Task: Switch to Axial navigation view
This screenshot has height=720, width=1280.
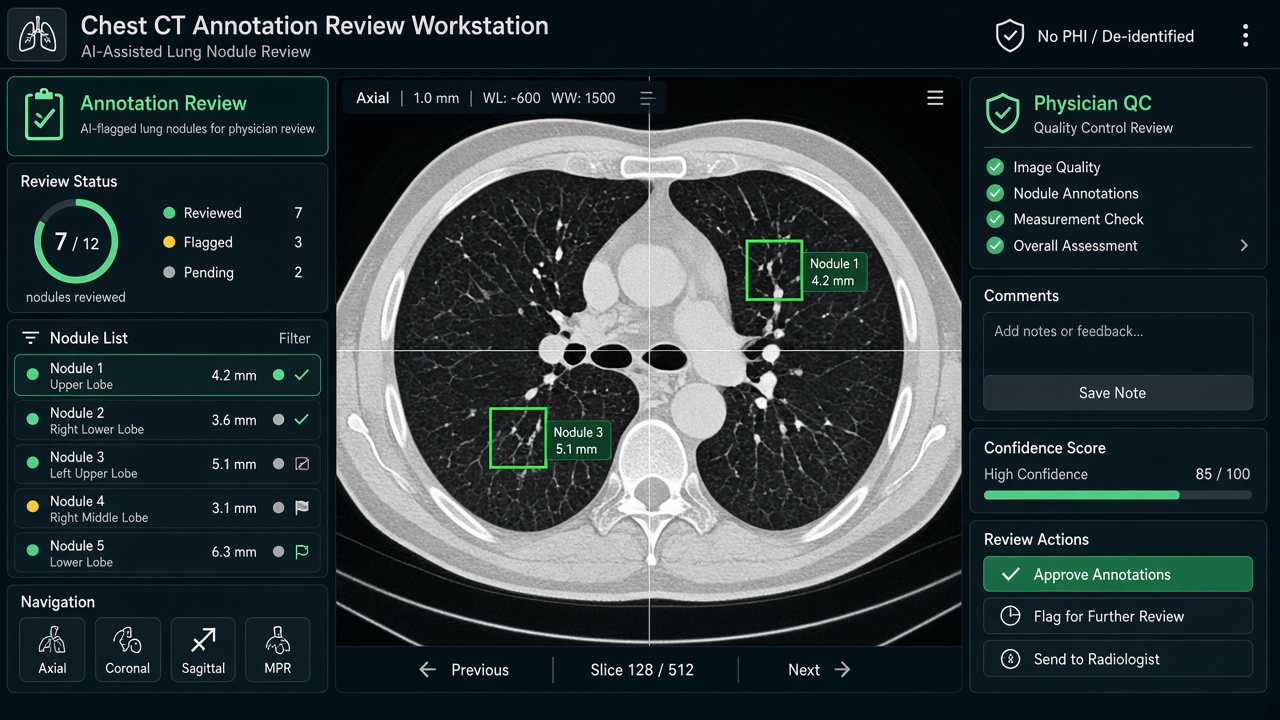Action: 52,650
